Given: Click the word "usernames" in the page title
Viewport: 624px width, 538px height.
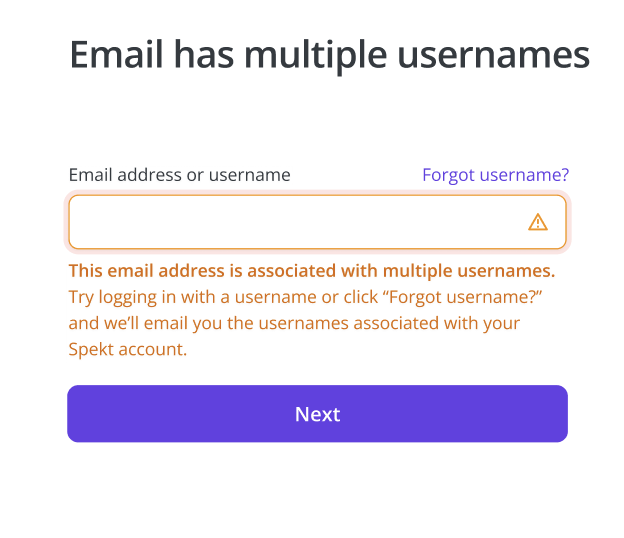Looking at the screenshot, I should pyautogui.click(x=493, y=55).
